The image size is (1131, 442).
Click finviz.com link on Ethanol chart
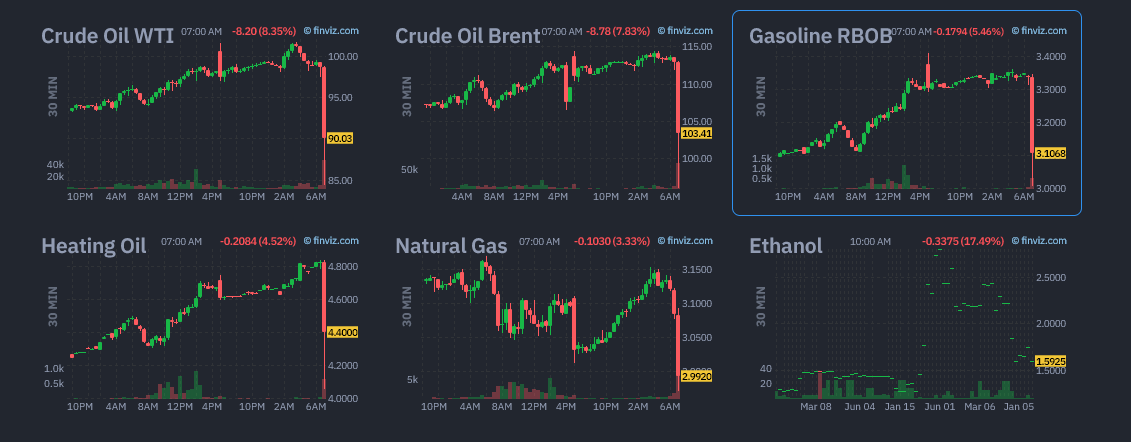click(1039, 241)
